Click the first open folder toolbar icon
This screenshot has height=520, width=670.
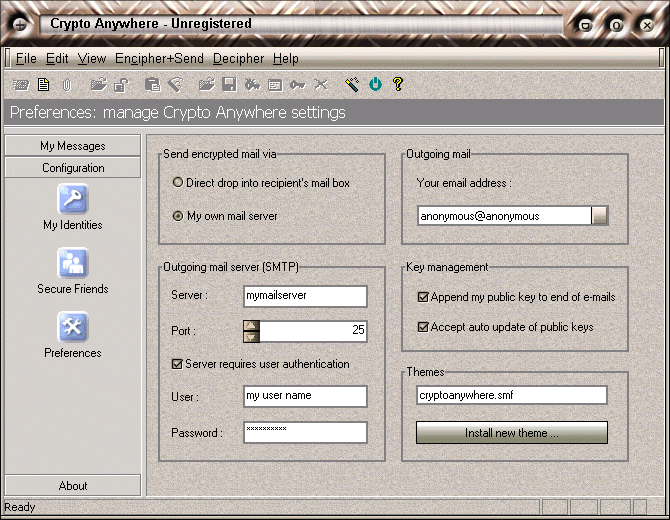[x=99, y=85]
